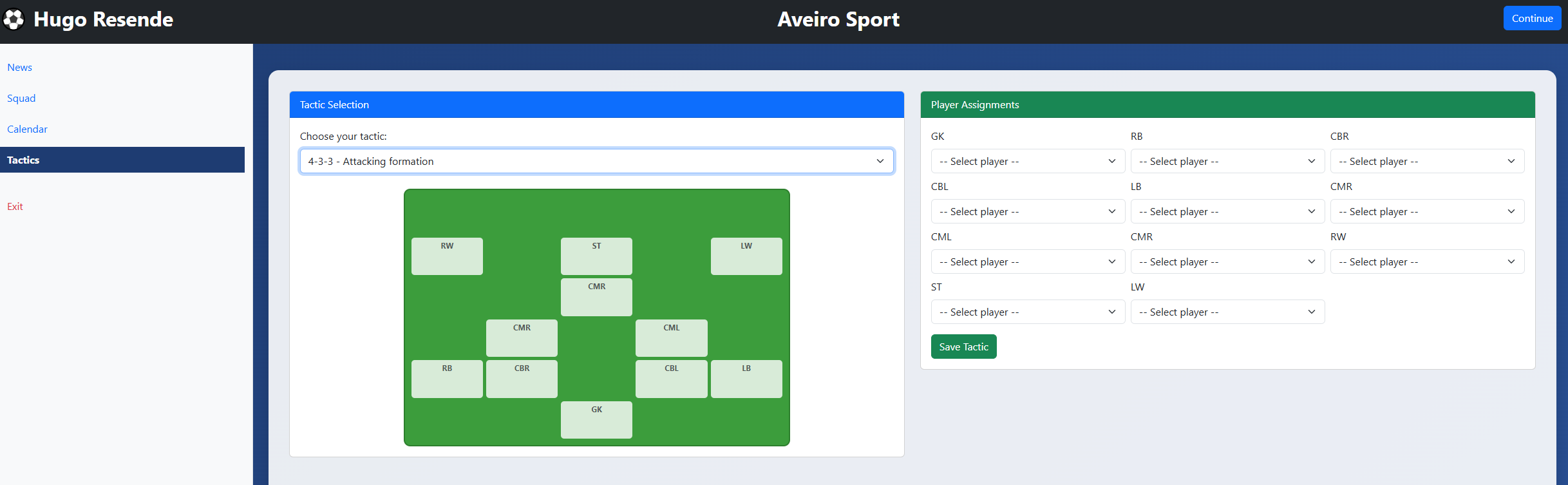Open the Calendar section

(27, 129)
